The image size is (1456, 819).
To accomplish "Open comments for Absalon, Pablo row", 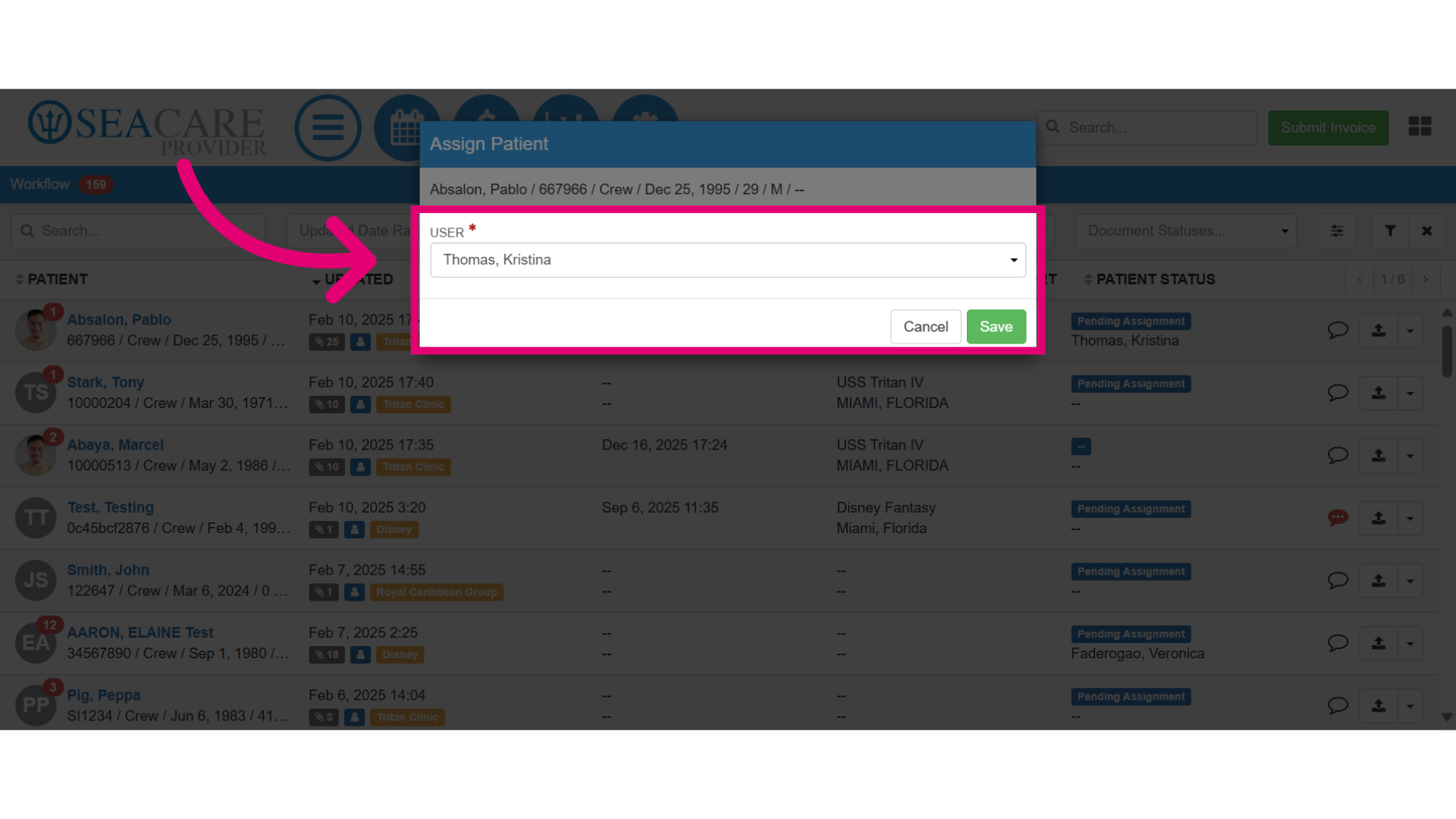I will pyautogui.click(x=1337, y=330).
